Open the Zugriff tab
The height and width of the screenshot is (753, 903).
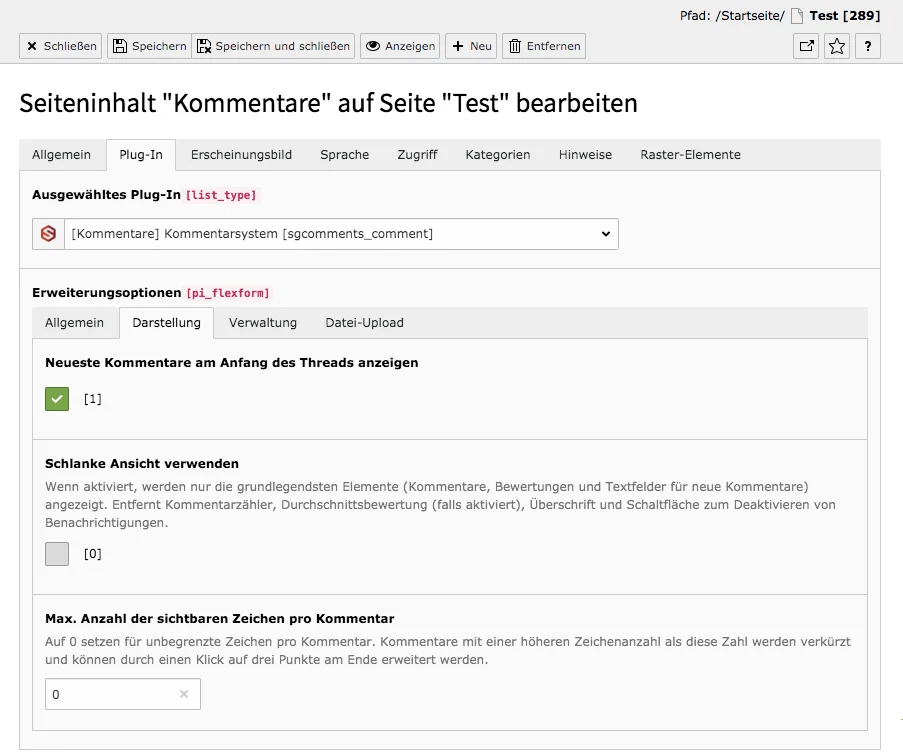417,154
